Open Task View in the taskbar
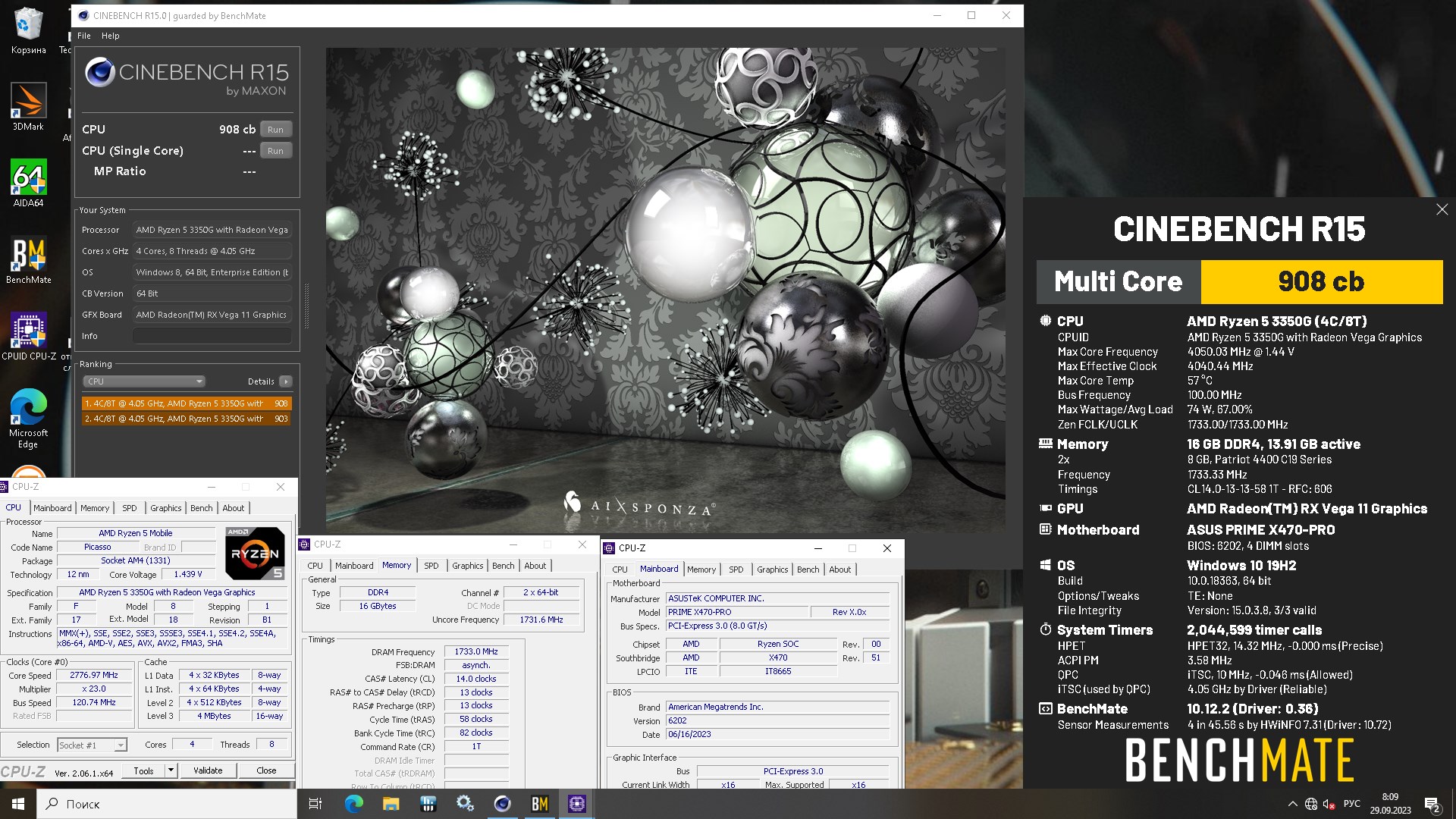The height and width of the screenshot is (819, 1456). [315, 804]
